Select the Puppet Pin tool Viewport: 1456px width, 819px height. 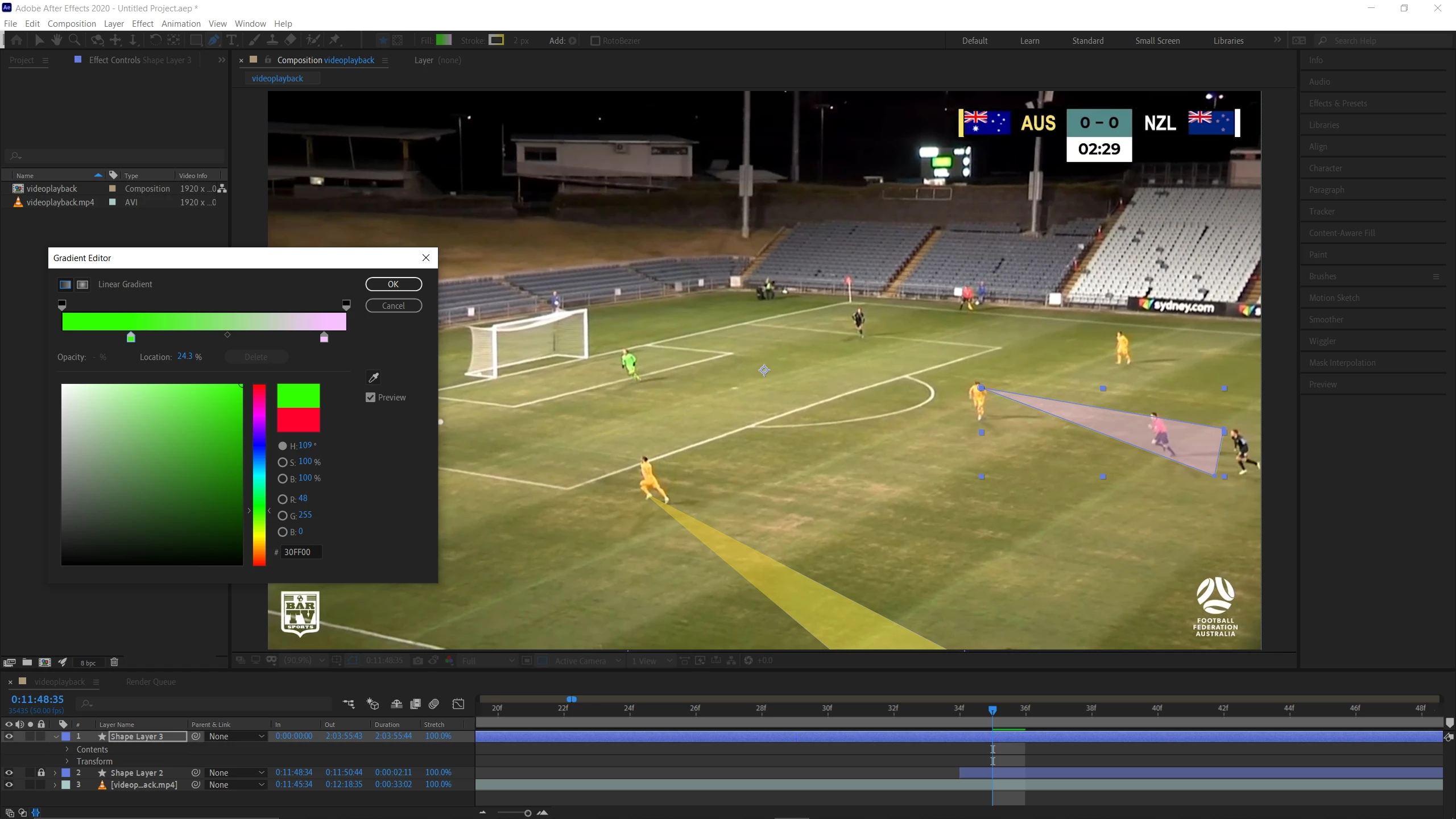(335, 40)
